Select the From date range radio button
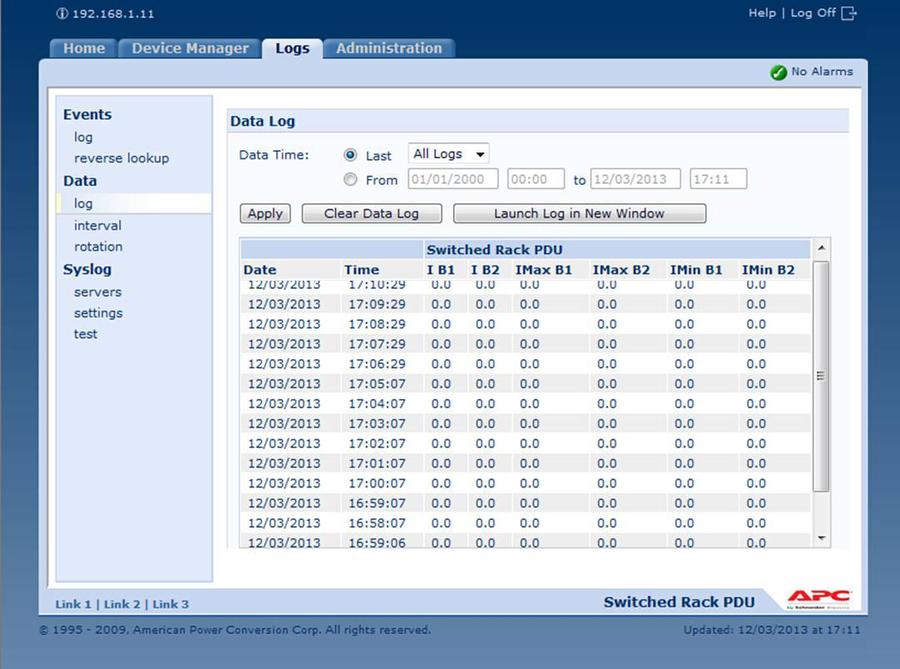This screenshot has height=669, width=900. (x=350, y=180)
